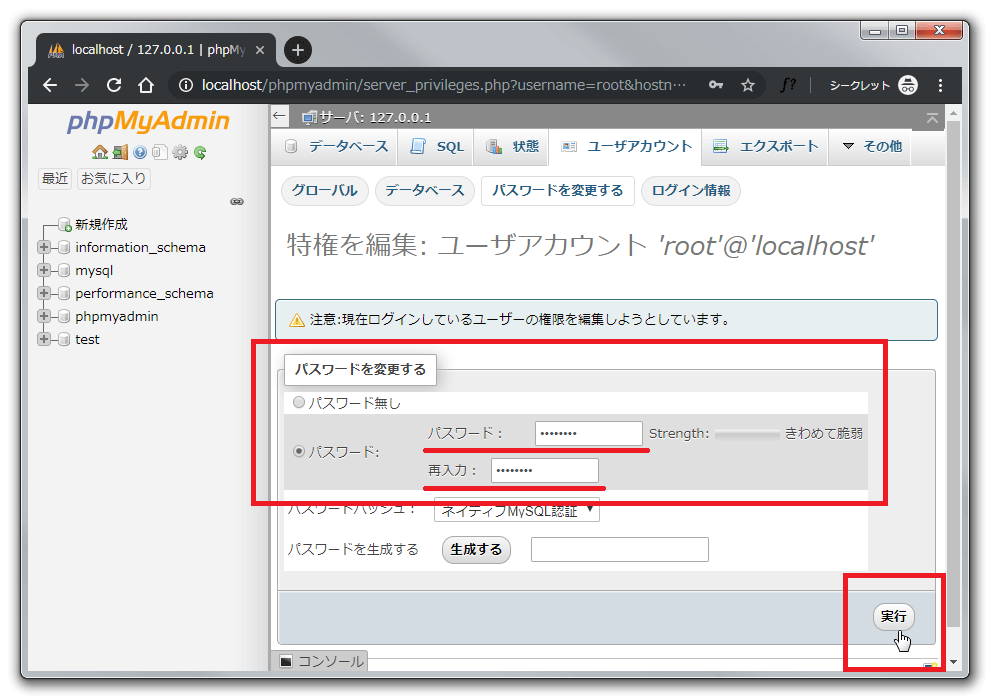Select the 'パスワード無し' radio option
This screenshot has width=990, height=699.
click(298, 403)
